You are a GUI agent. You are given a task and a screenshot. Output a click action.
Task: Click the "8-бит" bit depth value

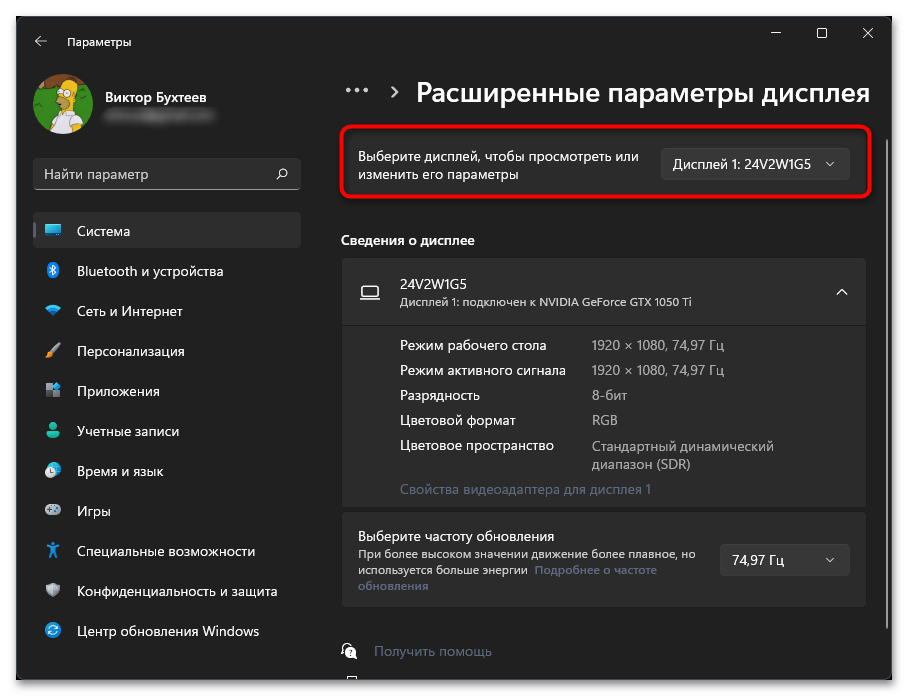[x=609, y=395]
